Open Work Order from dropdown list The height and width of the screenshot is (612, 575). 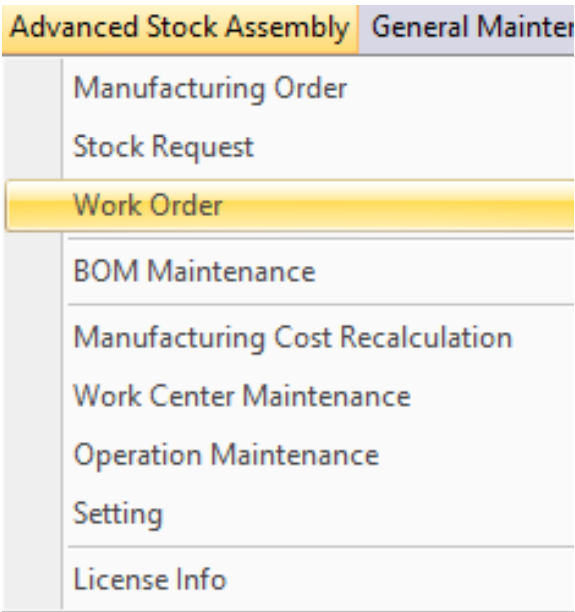[290, 206]
